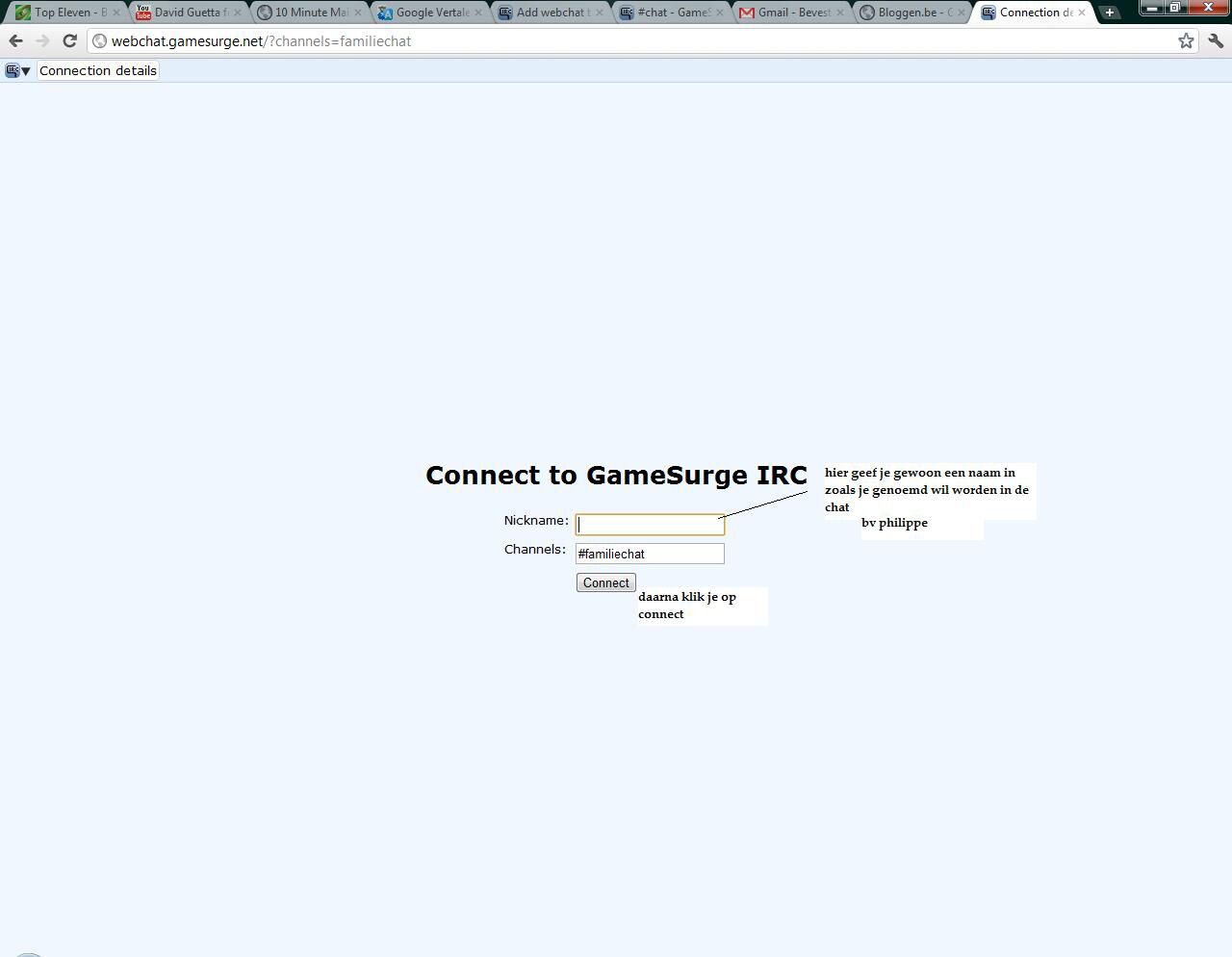The width and height of the screenshot is (1232, 957).
Task: Select the Connection details tab in webchat
Action: point(97,70)
